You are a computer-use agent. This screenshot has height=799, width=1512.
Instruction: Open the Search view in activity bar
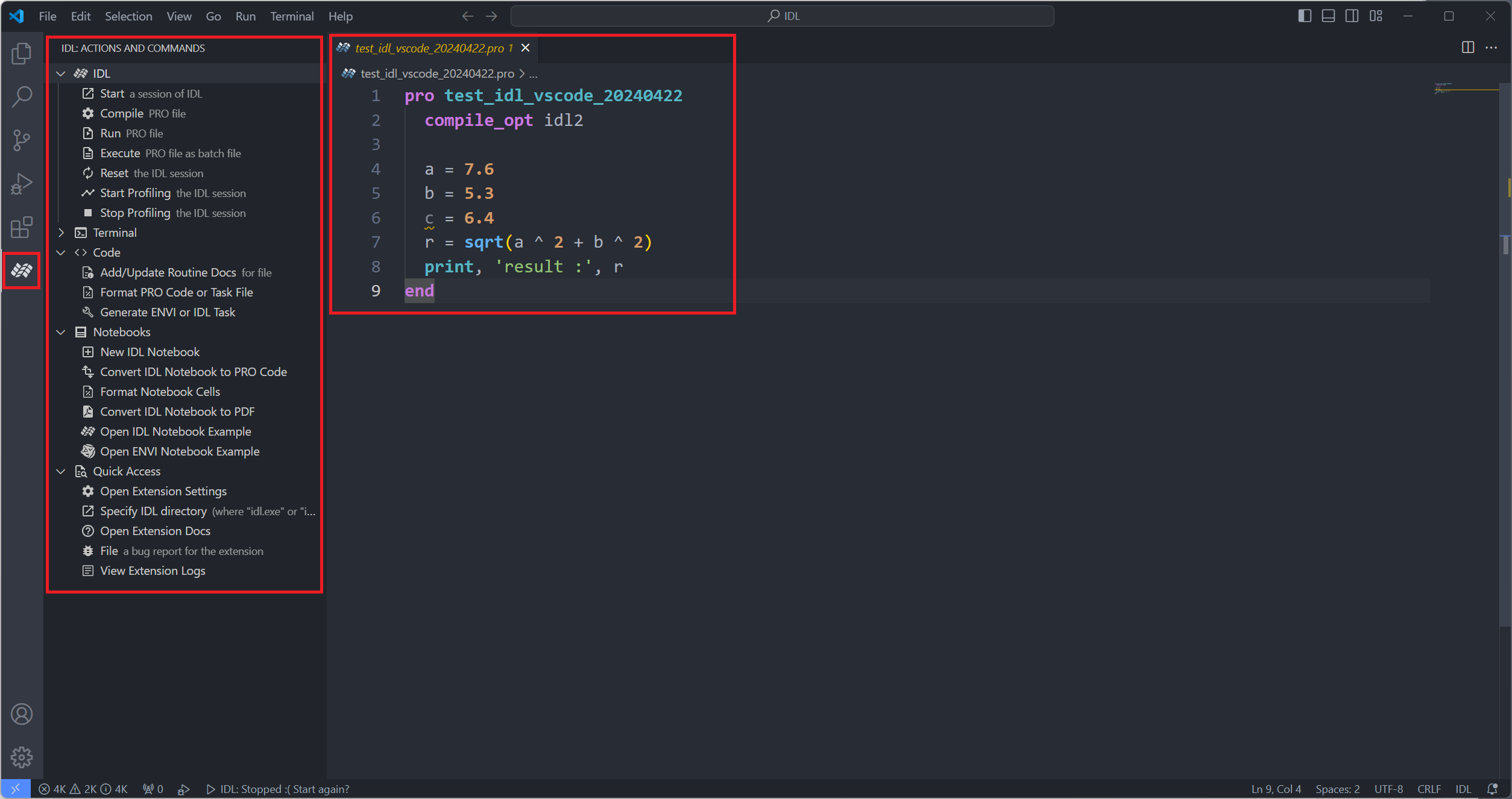22,96
